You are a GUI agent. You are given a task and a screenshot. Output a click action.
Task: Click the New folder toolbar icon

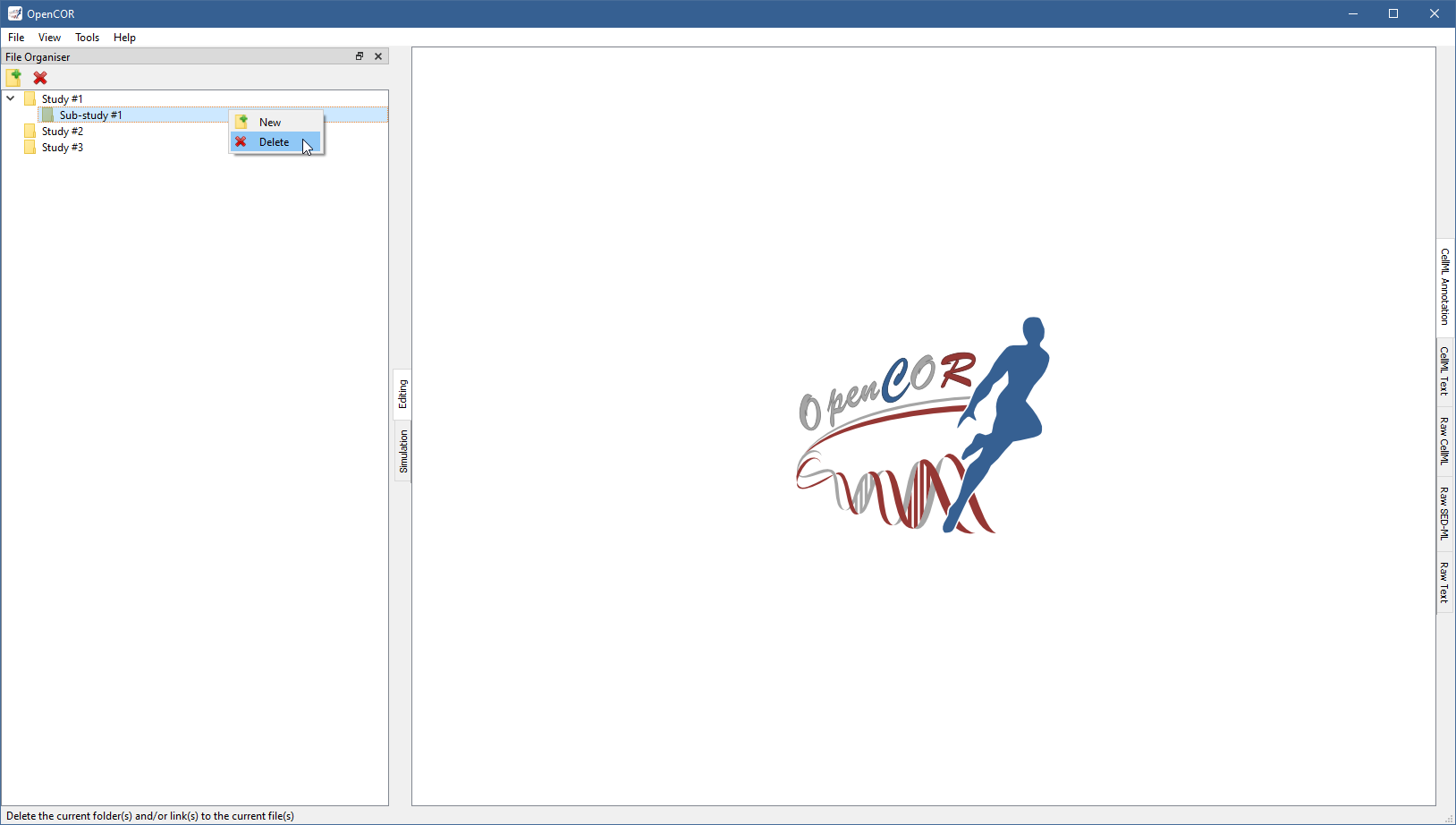tap(13, 78)
